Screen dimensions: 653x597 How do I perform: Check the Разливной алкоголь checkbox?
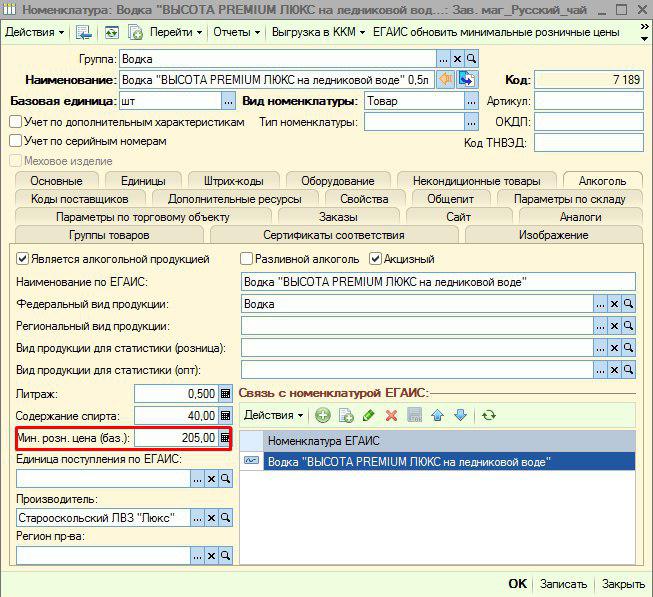coord(246,259)
